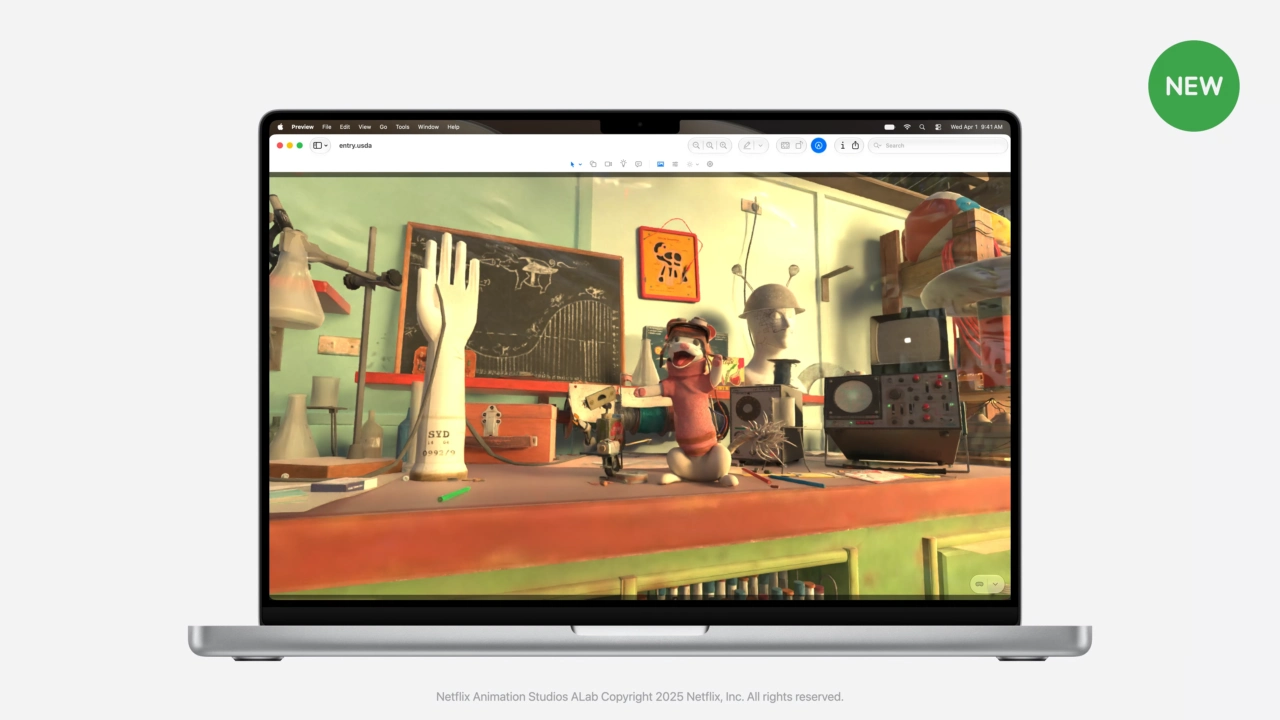1280x720 pixels.
Task: Click the light bulb lighting icon
Action: pos(623,164)
